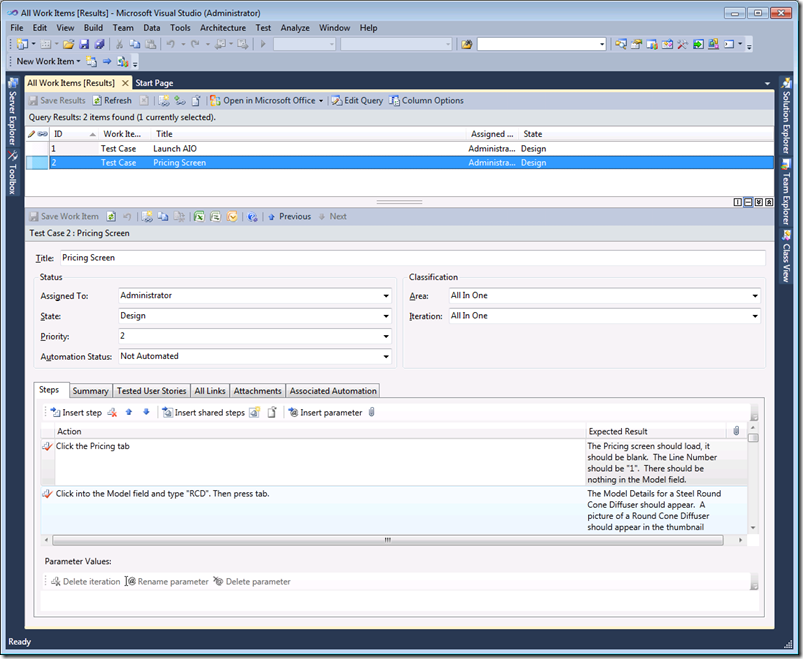This screenshot has width=803, height=659.
Task: Click Insert parameter button
Action: (x=325, y=413)
